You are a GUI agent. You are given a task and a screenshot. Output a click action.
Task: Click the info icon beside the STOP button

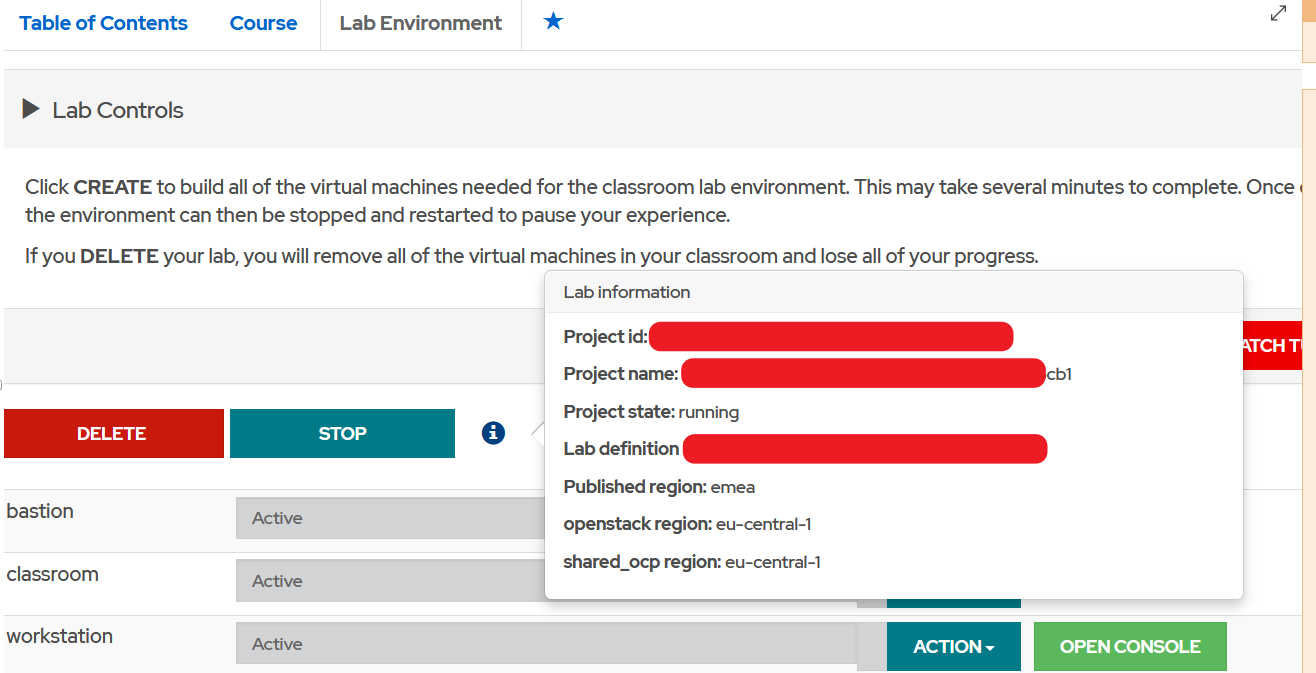[x=492, y=433]
